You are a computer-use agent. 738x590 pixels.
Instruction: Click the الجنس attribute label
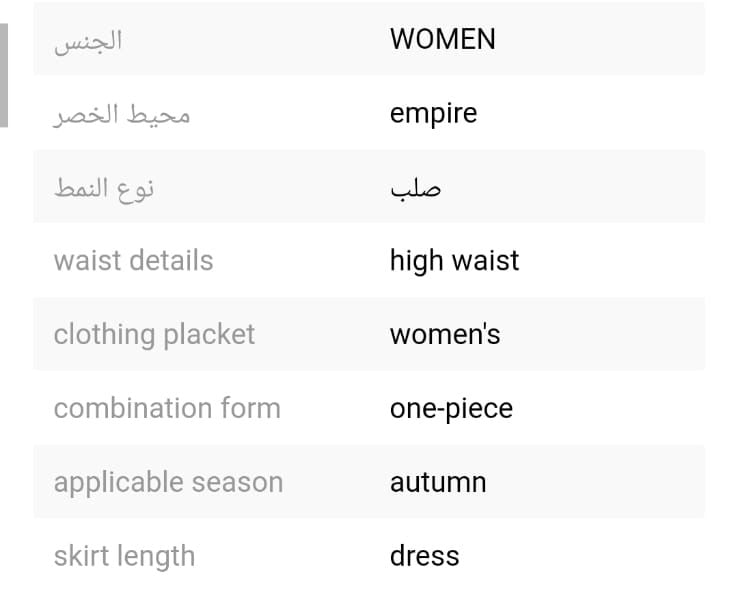[x=88, y=40]
